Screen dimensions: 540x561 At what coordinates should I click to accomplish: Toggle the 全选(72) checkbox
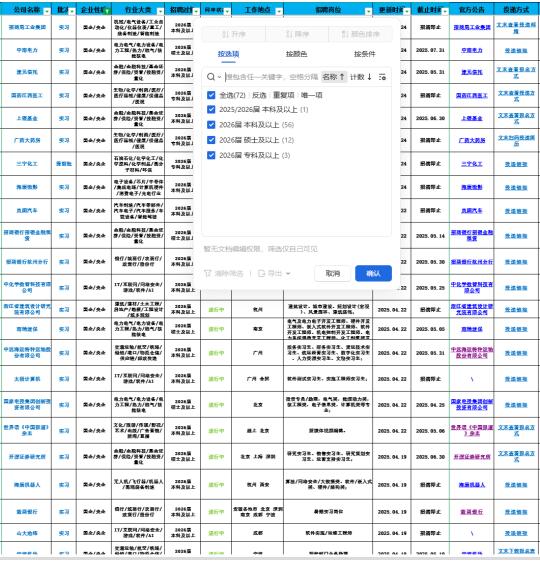[x=211, y=95]
